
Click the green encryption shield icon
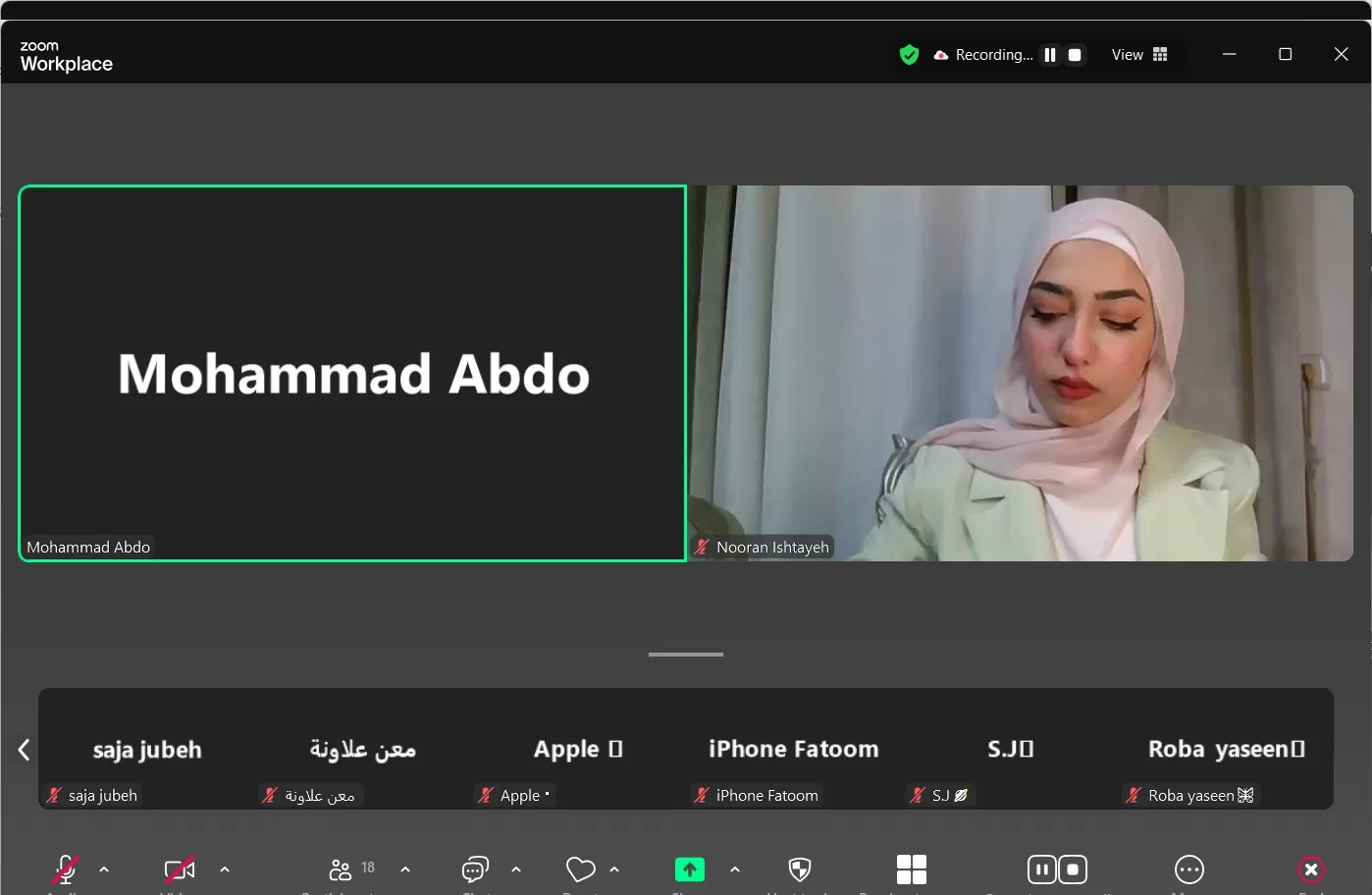pos(909,55)
